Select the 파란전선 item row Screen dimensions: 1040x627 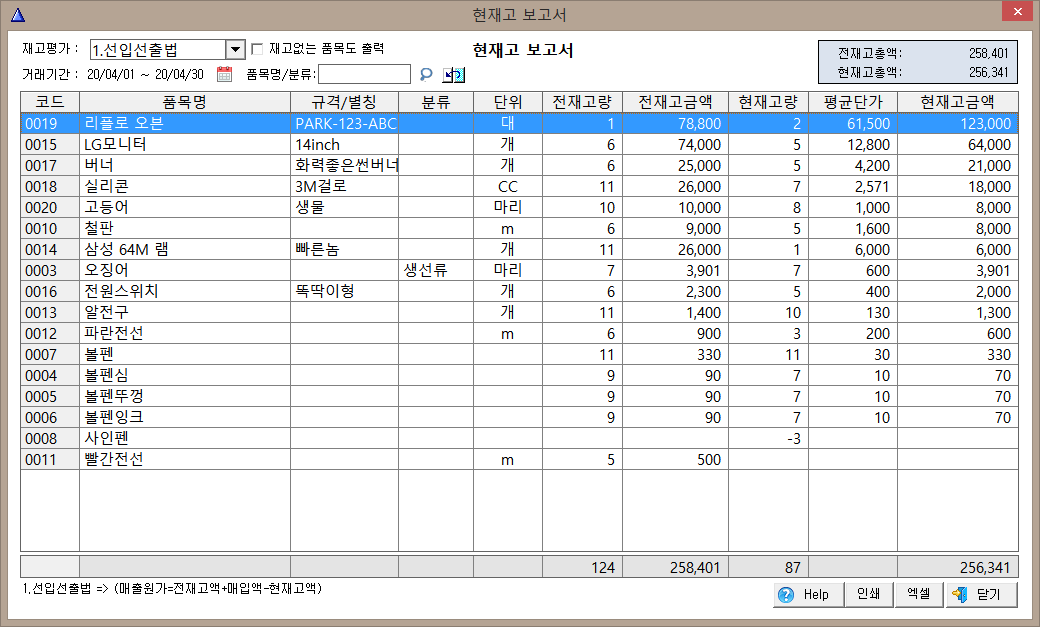click(x=519, y=334)
